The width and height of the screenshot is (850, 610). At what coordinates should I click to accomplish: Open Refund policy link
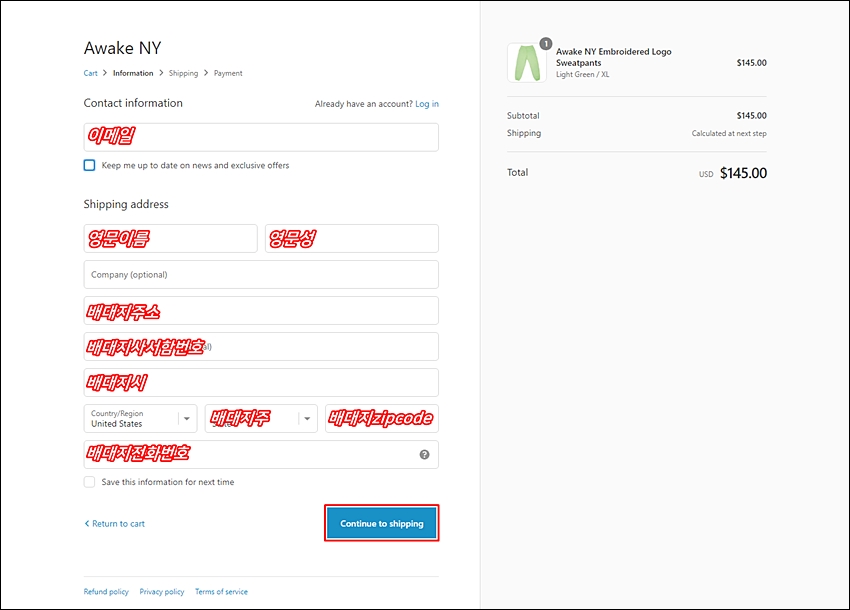click(x=106, y=592)
